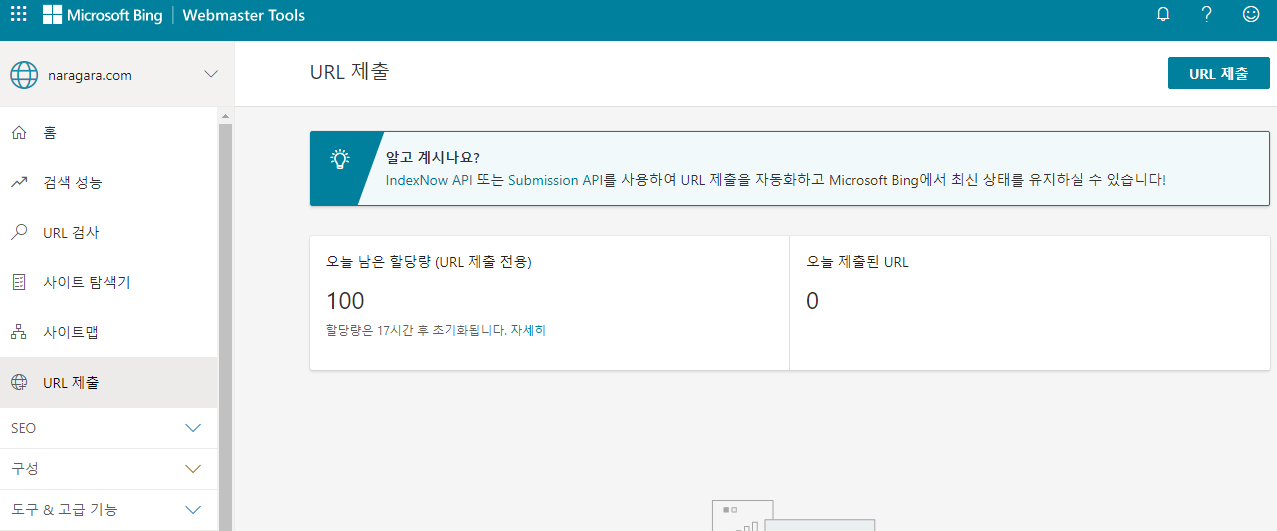Click the URL 제출 button at top right
This screenshot has width=1277, height=531.
[x=1218, y=73]
